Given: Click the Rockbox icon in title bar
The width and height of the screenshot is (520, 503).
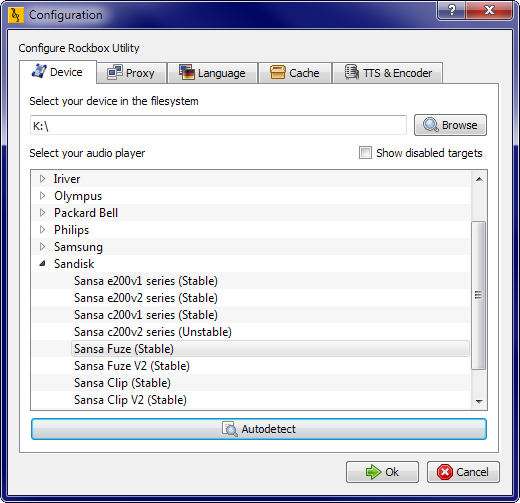Looking at the screenshot, I should coord(15,15).
